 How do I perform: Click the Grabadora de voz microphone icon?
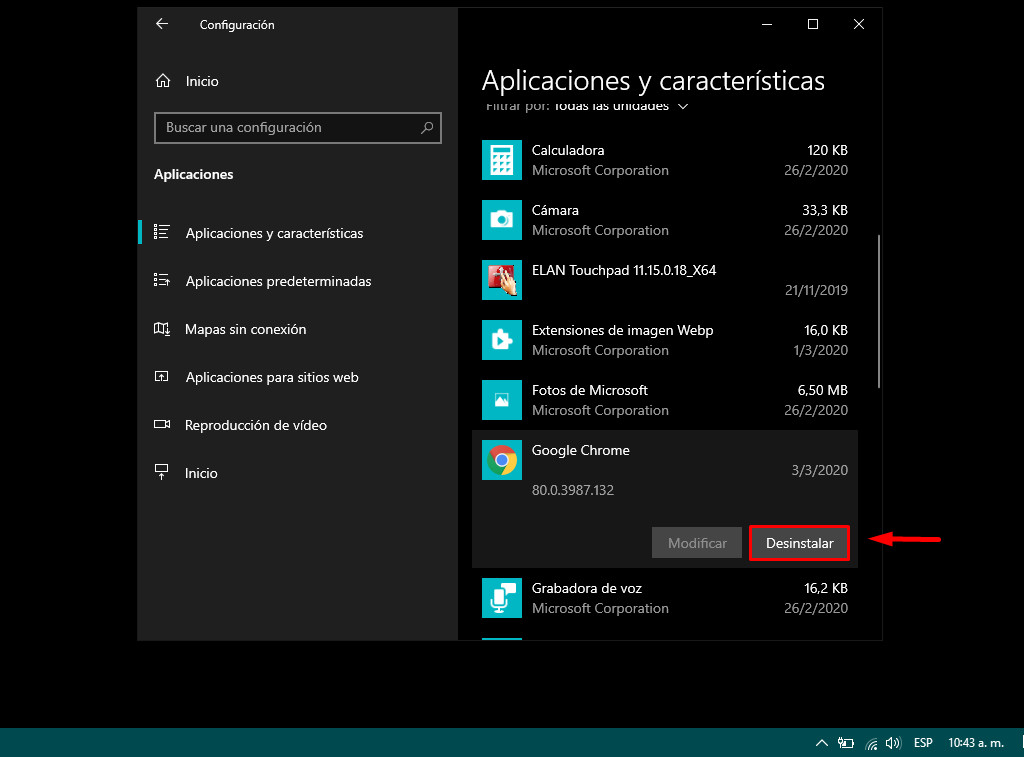[x=501, y=597]
